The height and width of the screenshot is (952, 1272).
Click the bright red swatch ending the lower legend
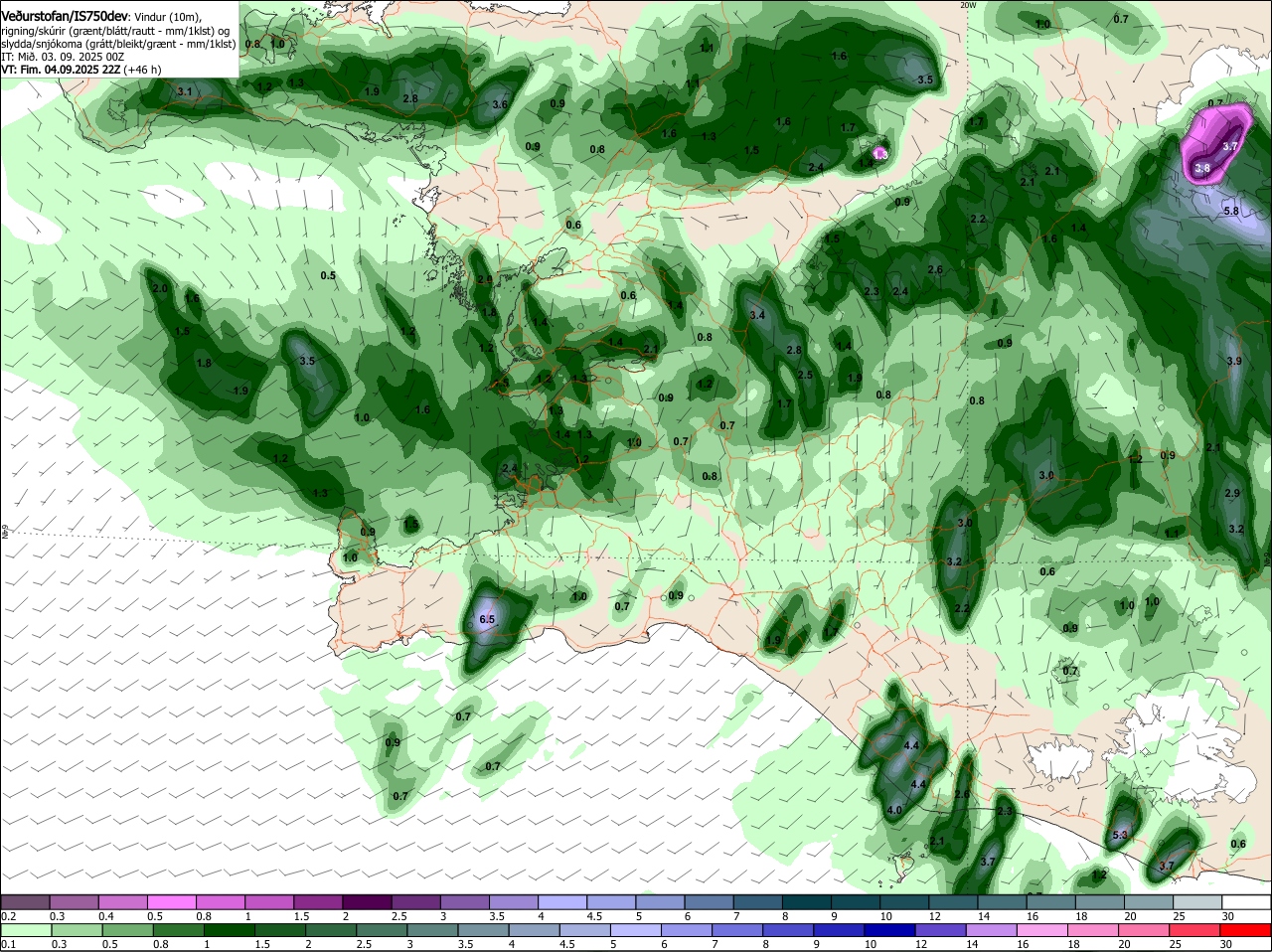tap(1246, 929)
